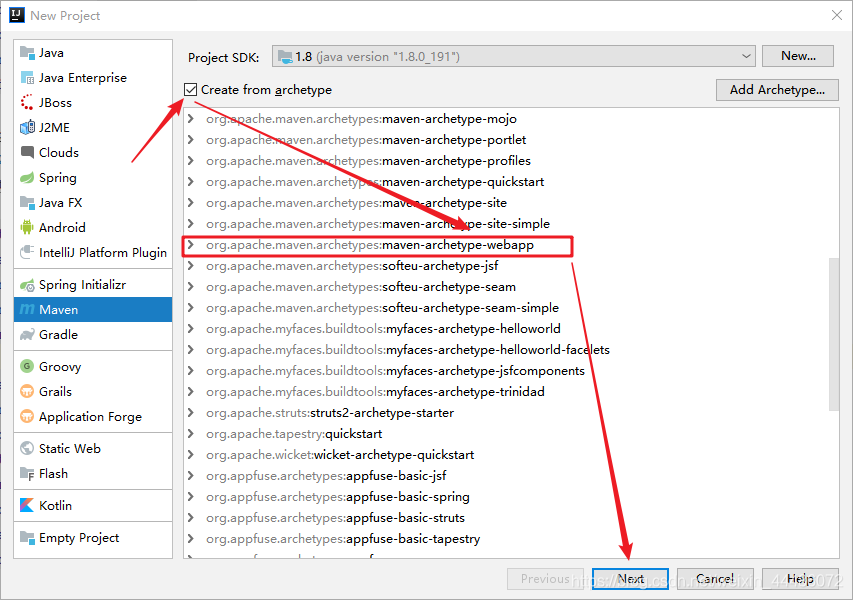Select myfaces-archetype-jsfcomponents row text
This screenshot has width=853, height=600.
point(395,371)
